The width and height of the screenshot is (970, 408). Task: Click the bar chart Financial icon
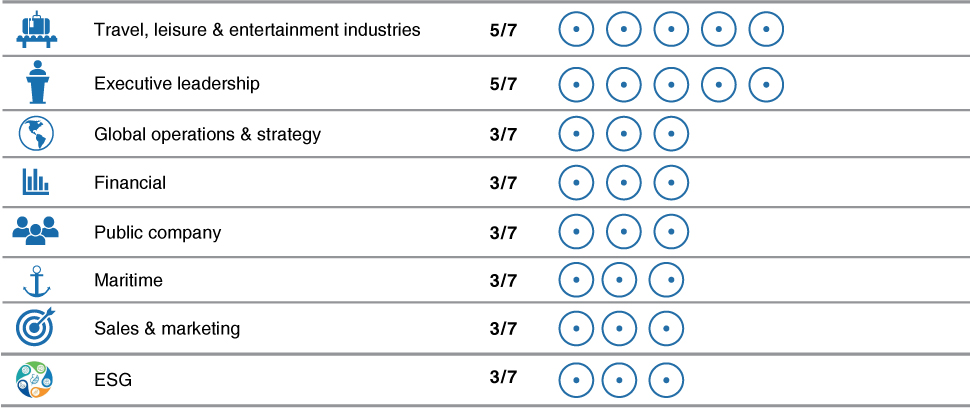click(36, 182)
